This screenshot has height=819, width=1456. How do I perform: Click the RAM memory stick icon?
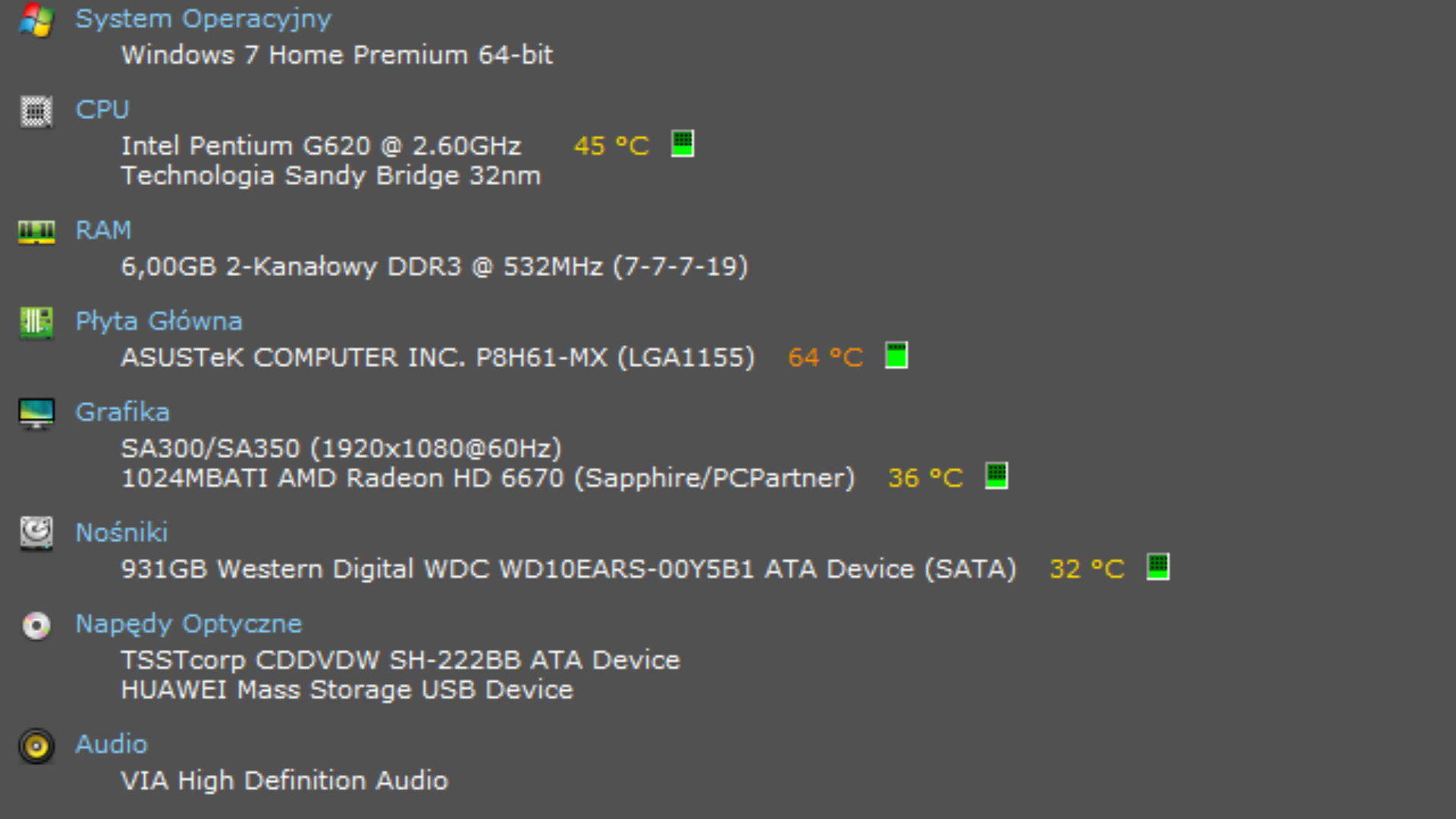click(x=36, y=231)
